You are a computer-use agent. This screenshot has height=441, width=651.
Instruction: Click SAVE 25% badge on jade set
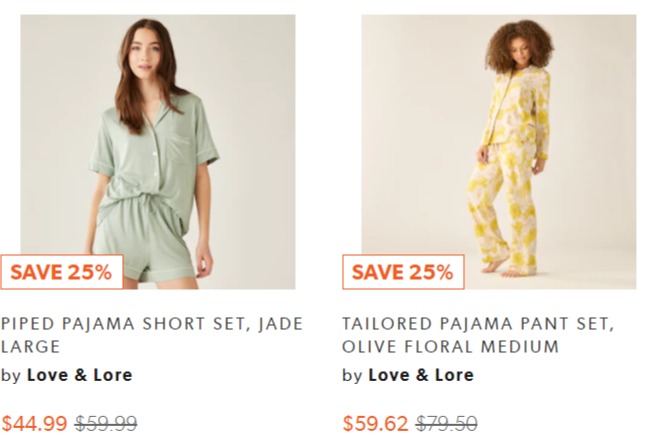[61, 272]
